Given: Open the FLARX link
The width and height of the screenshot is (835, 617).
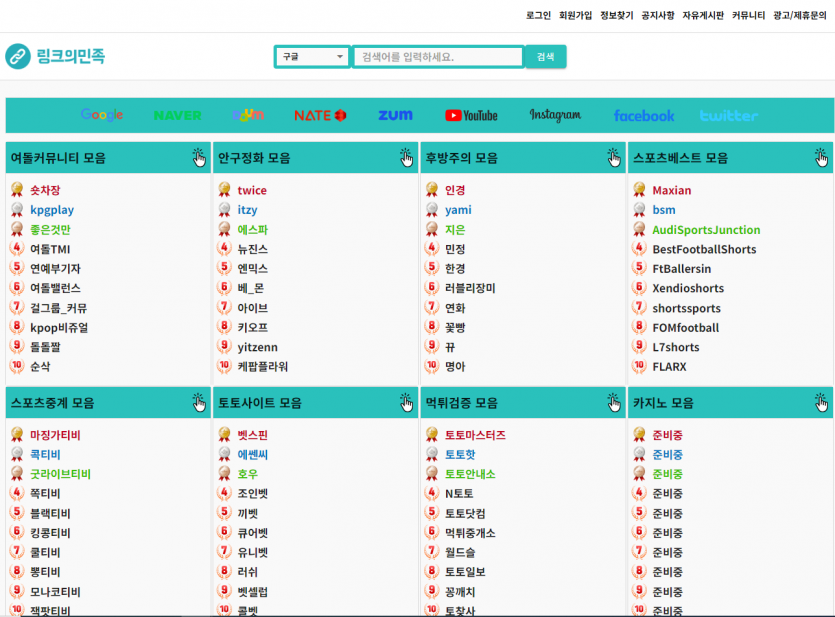Looking at the screenshot, I should point(669,366).
